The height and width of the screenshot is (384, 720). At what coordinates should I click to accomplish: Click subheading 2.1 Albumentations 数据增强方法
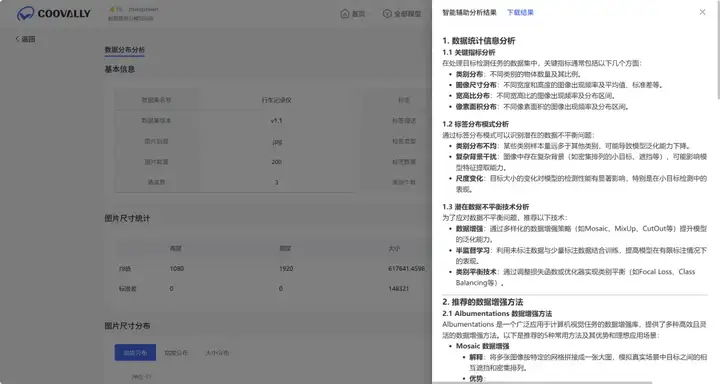(x=497, y=313)
